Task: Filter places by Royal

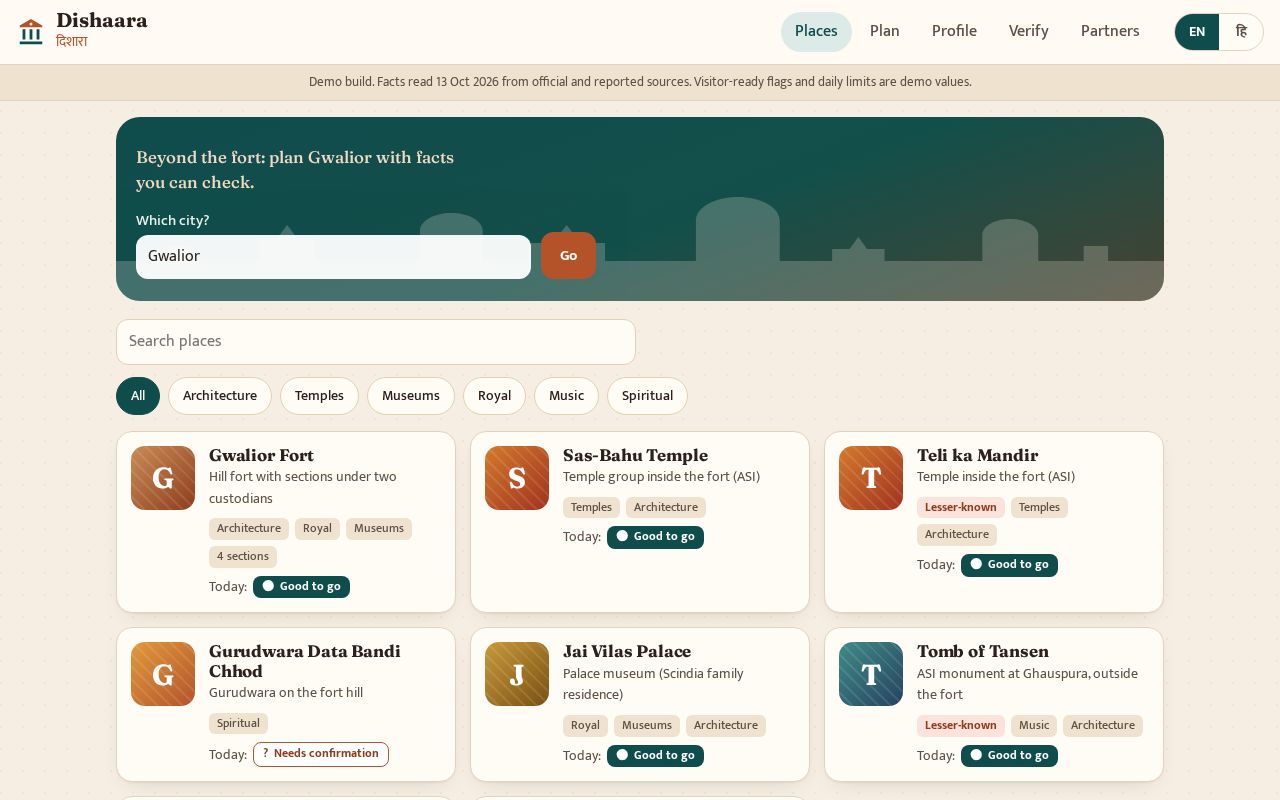Action: click(494, 396)
